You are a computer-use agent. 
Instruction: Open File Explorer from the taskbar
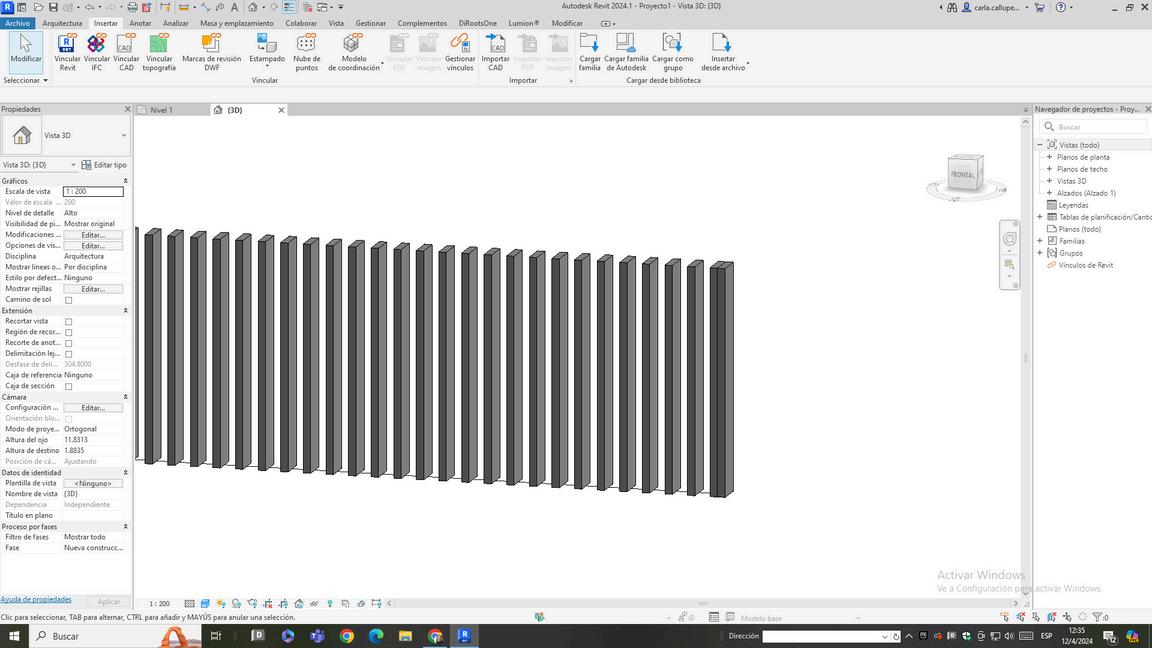pos(406,636)
